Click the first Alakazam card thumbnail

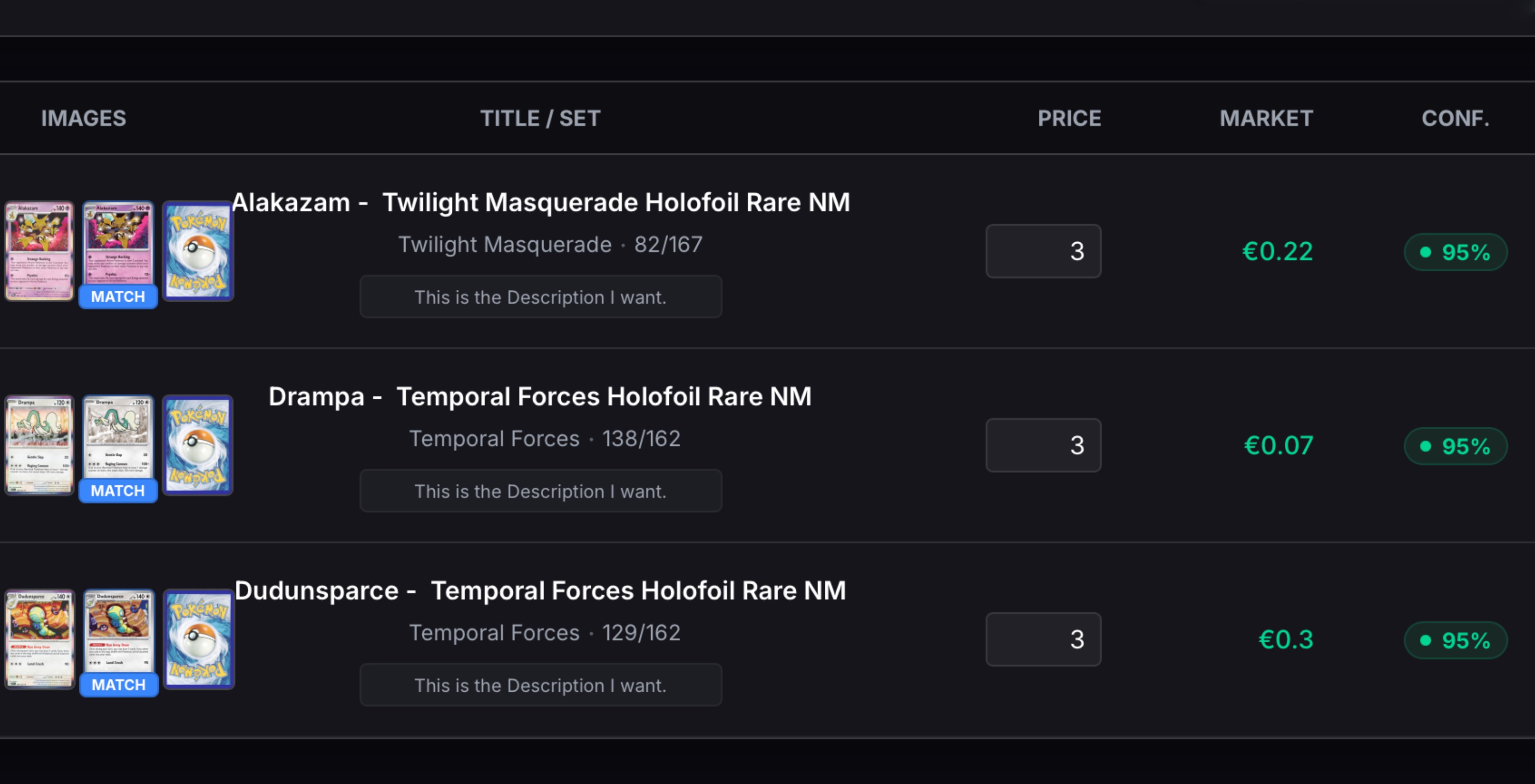39,250
